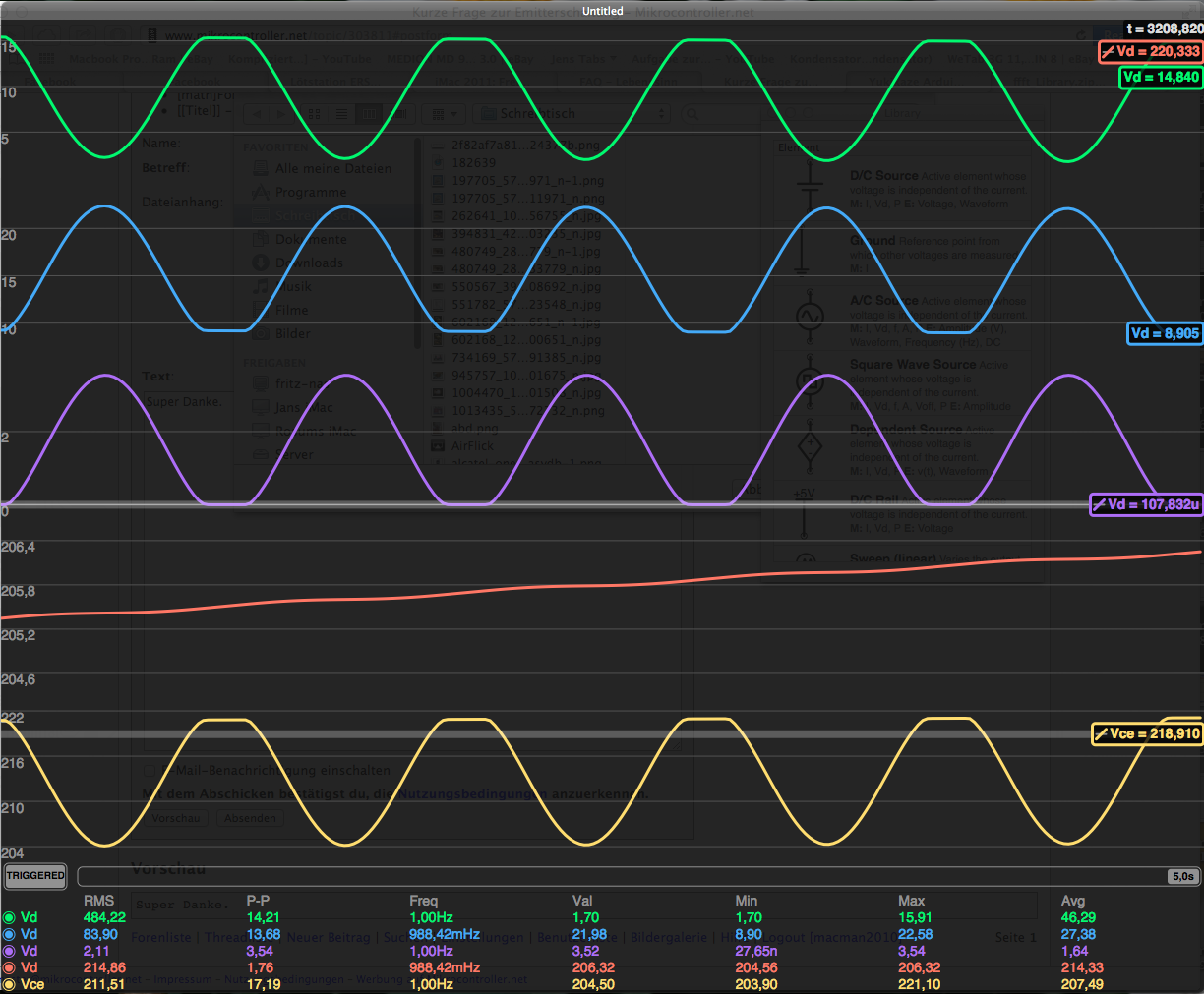The image size is (1204, 994).
Task: Click the 5,0s time scale slider handle
Action: tap(1182, 876)
